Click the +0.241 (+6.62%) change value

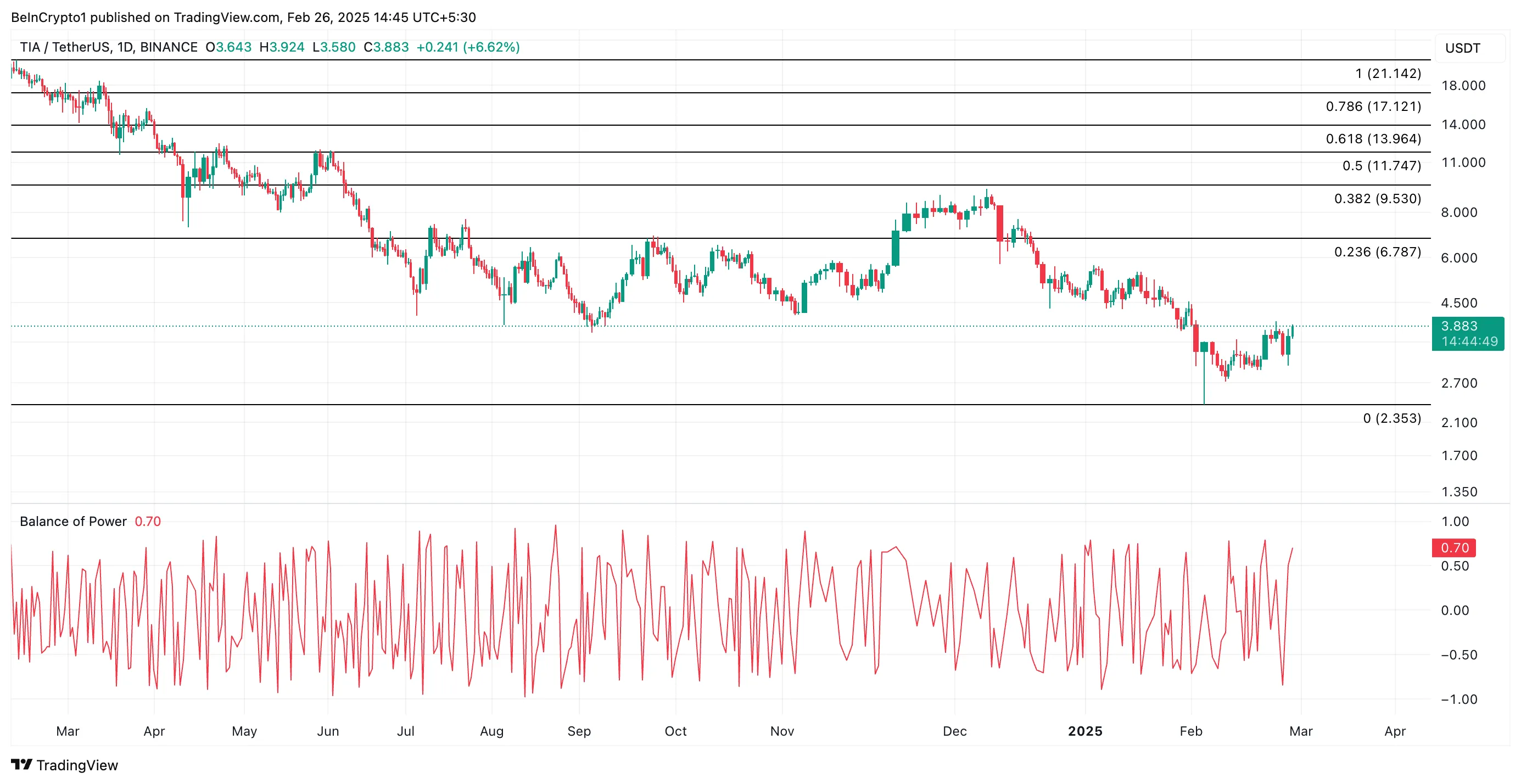click(x=468, y=47)
